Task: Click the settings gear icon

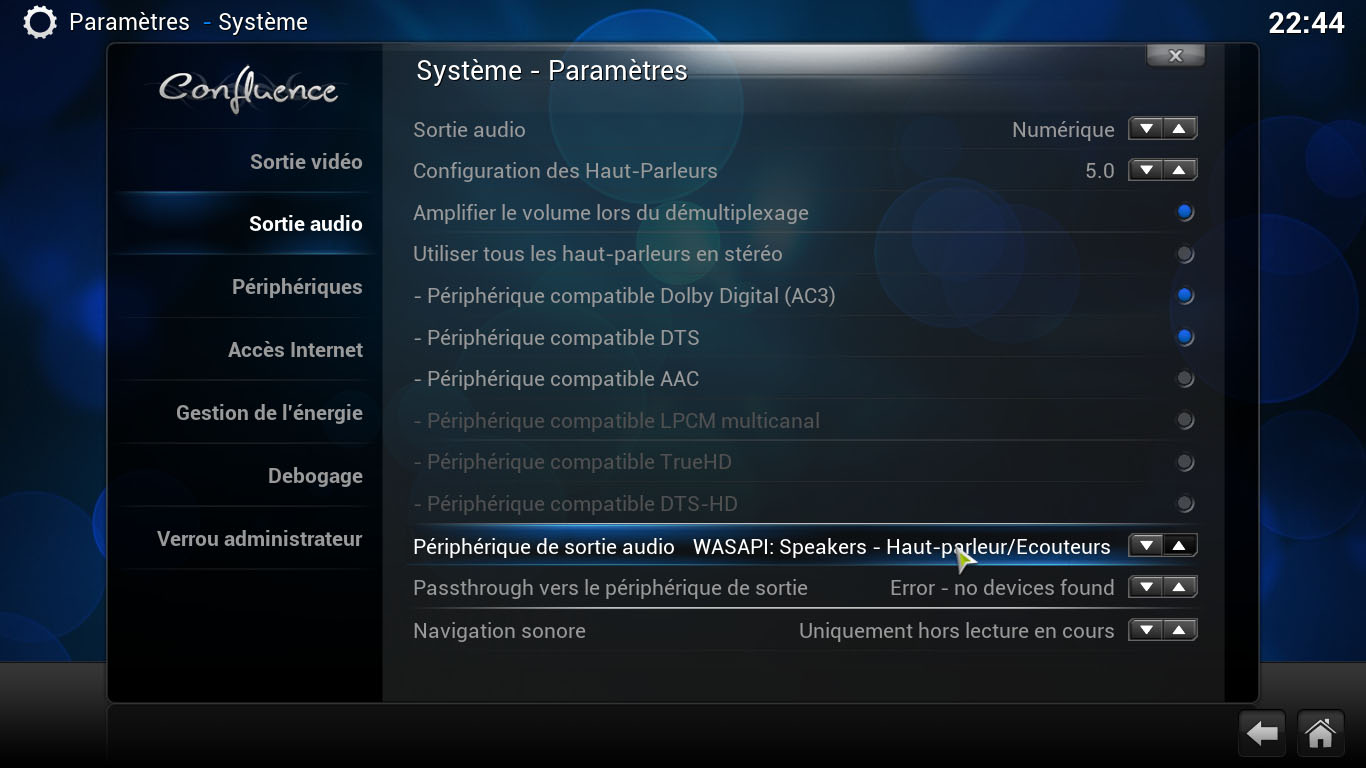Action: (39, 22)
